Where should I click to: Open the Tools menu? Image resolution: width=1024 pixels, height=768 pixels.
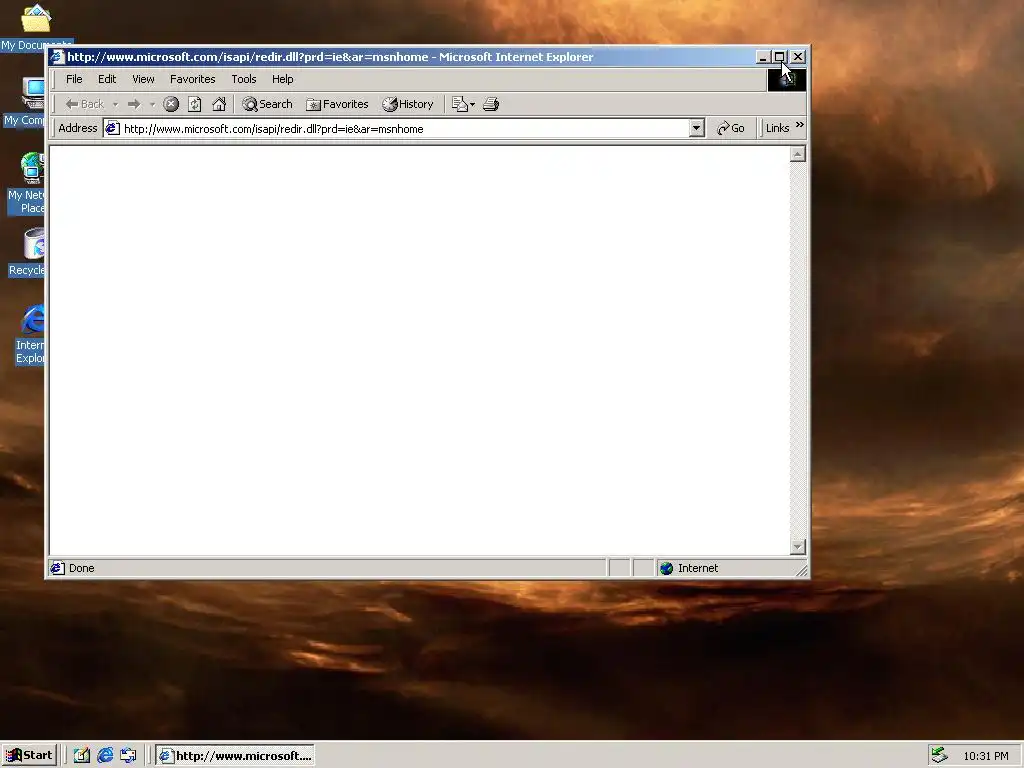pyautogui.click(x=244, y=79)
